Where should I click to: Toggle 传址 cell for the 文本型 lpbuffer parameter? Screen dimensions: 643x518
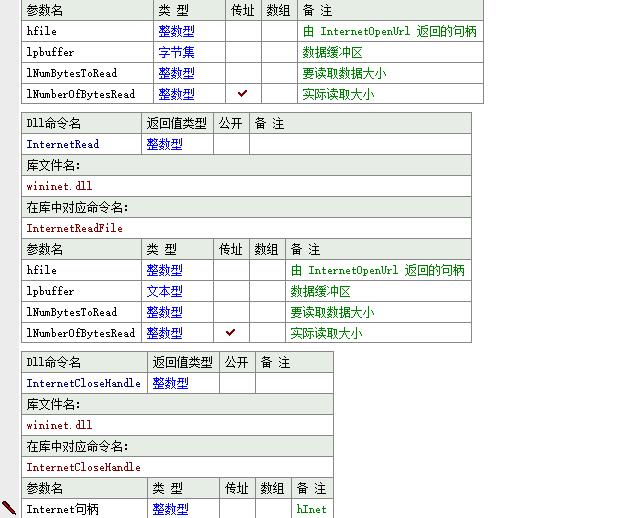(231, 291)
